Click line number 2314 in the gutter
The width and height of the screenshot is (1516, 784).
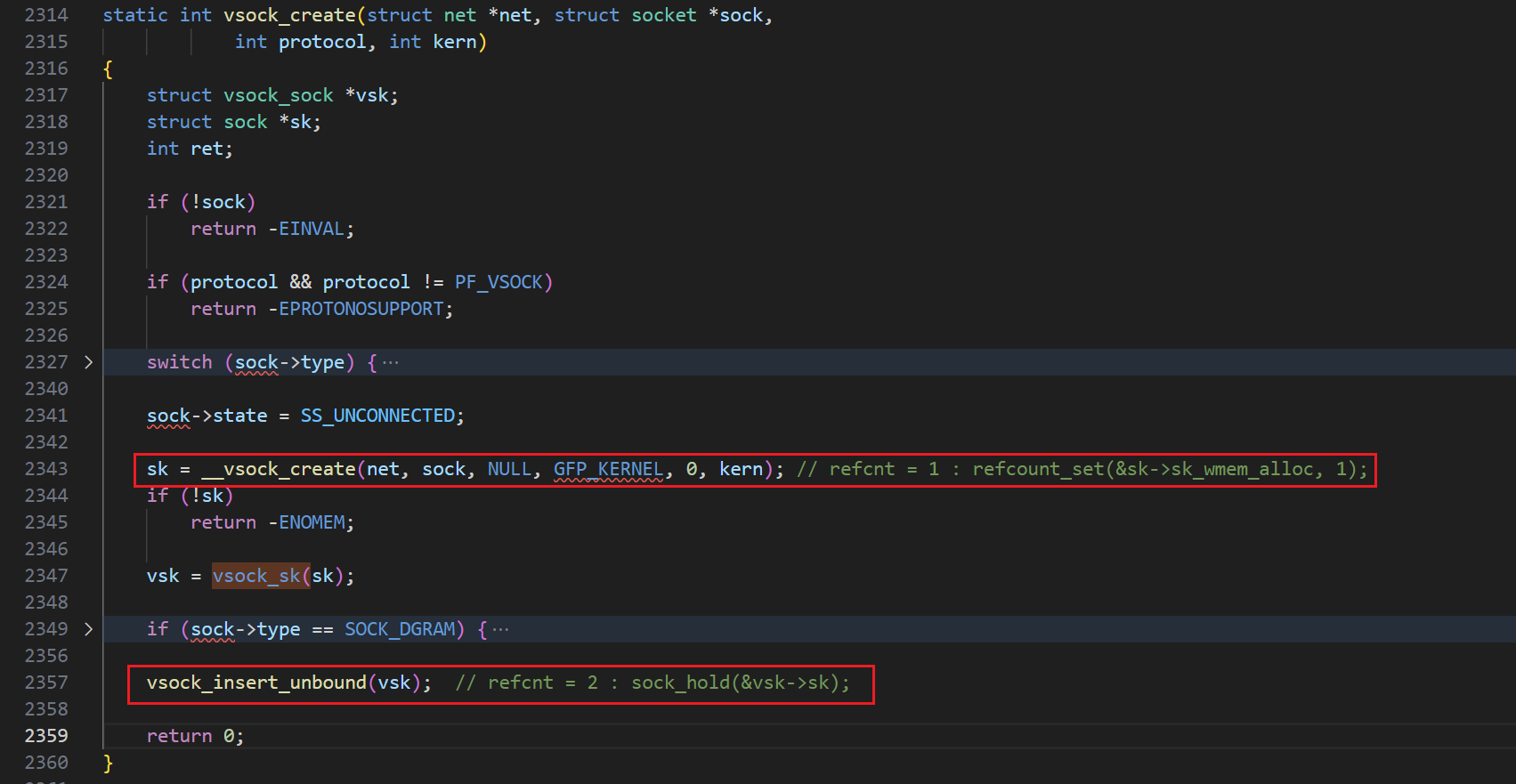(x=46, y=15)
